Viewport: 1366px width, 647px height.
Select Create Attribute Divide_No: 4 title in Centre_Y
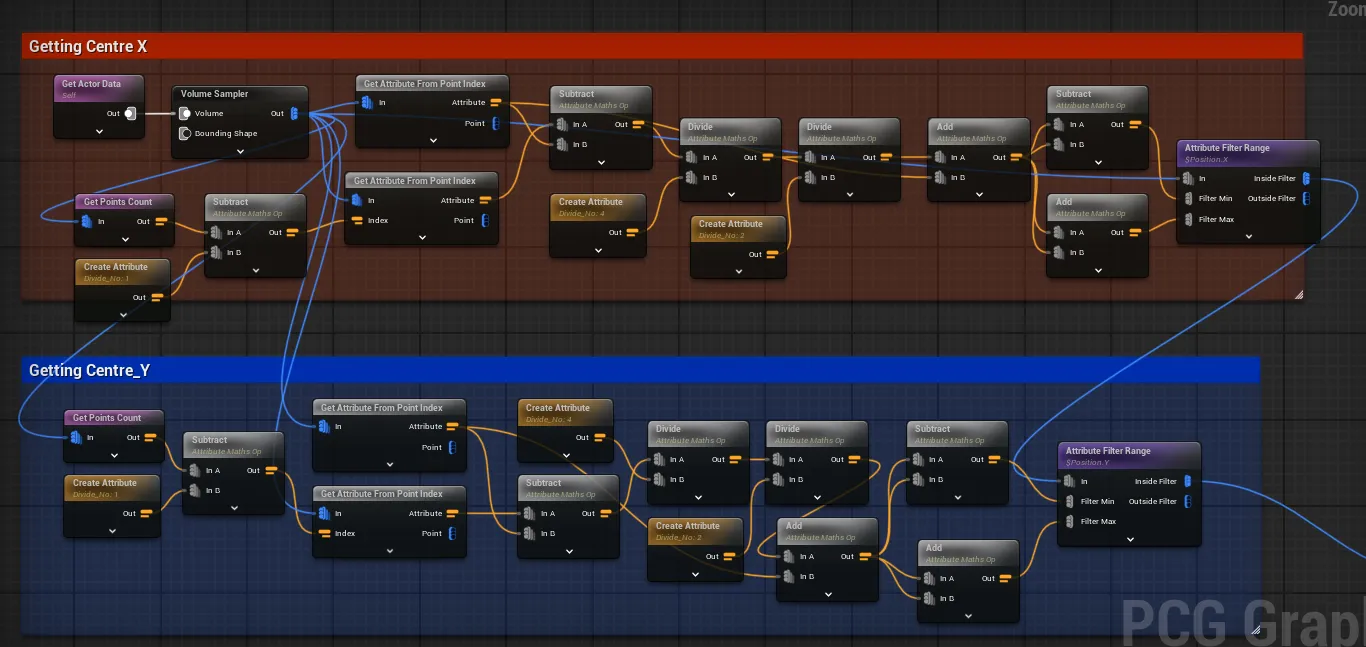click(x=558, y=408)
